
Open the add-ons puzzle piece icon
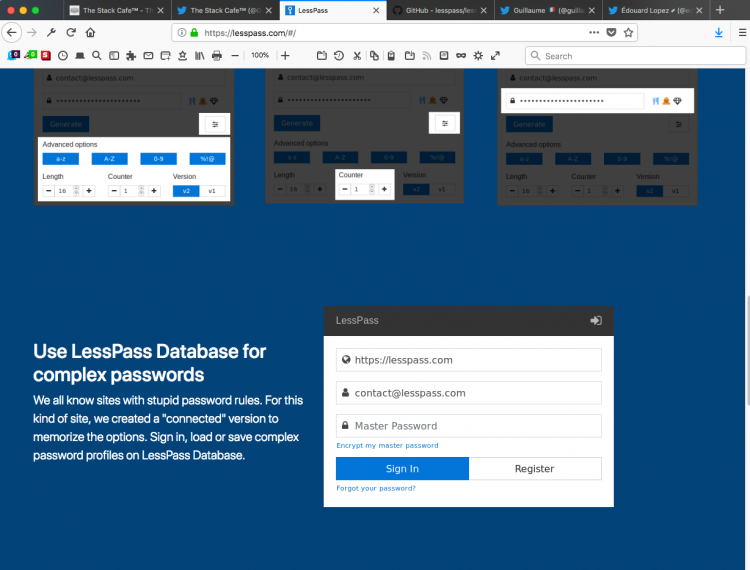click(131, 56)
